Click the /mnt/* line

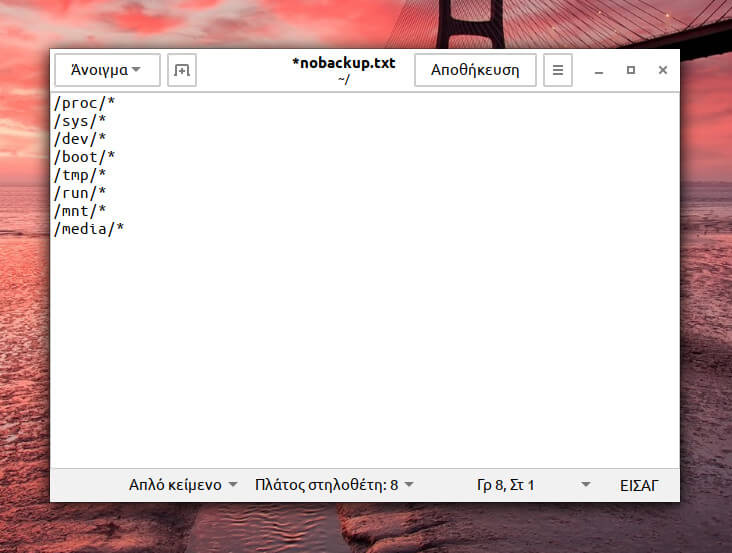click(80, 211)
